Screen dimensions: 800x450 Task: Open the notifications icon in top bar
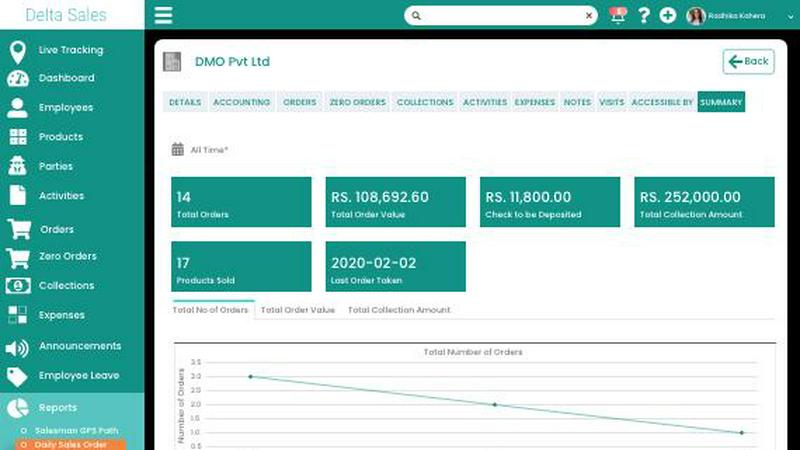(618, 15)
